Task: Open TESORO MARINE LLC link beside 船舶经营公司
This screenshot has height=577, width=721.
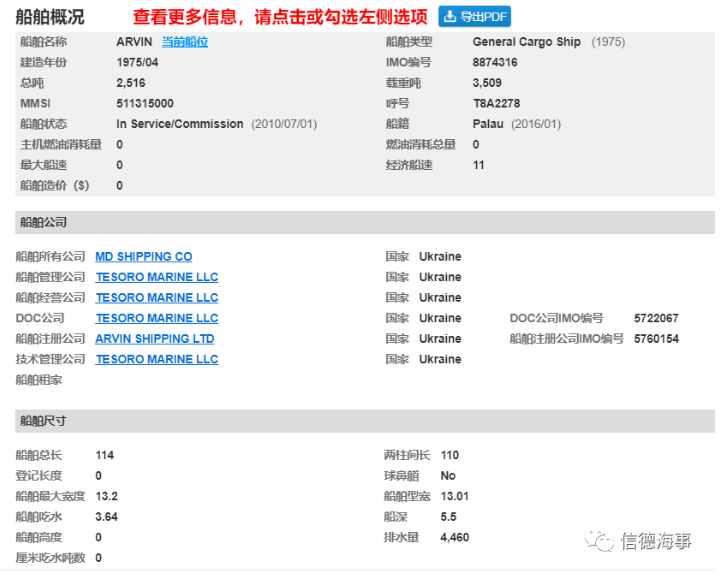Action: [156, 298]
